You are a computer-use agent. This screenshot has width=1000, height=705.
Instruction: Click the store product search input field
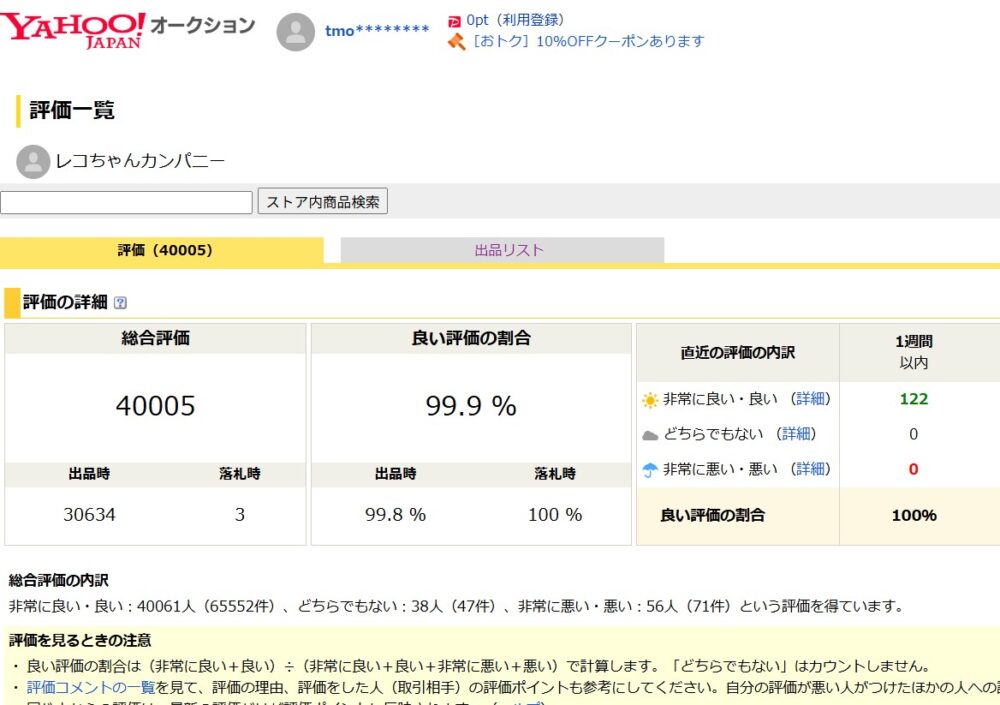125,201
